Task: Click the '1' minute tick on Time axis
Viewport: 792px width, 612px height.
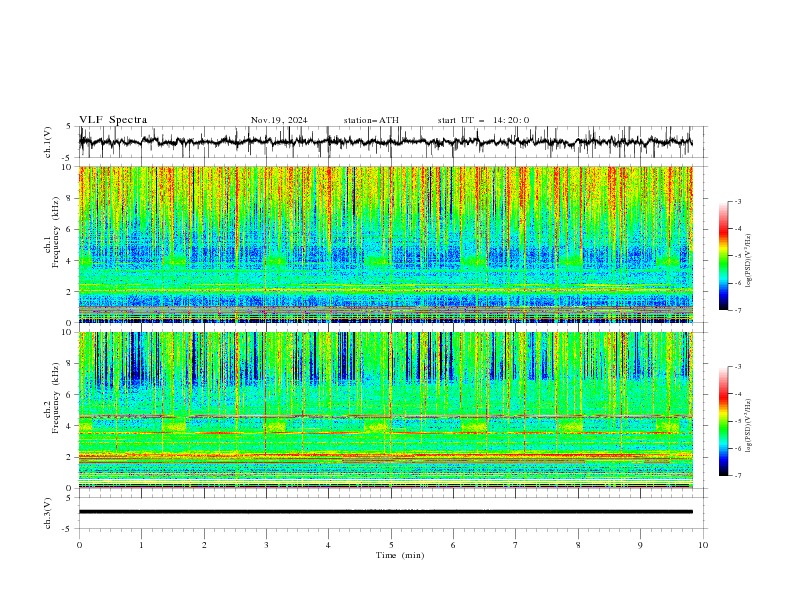Action: [141, 545]
